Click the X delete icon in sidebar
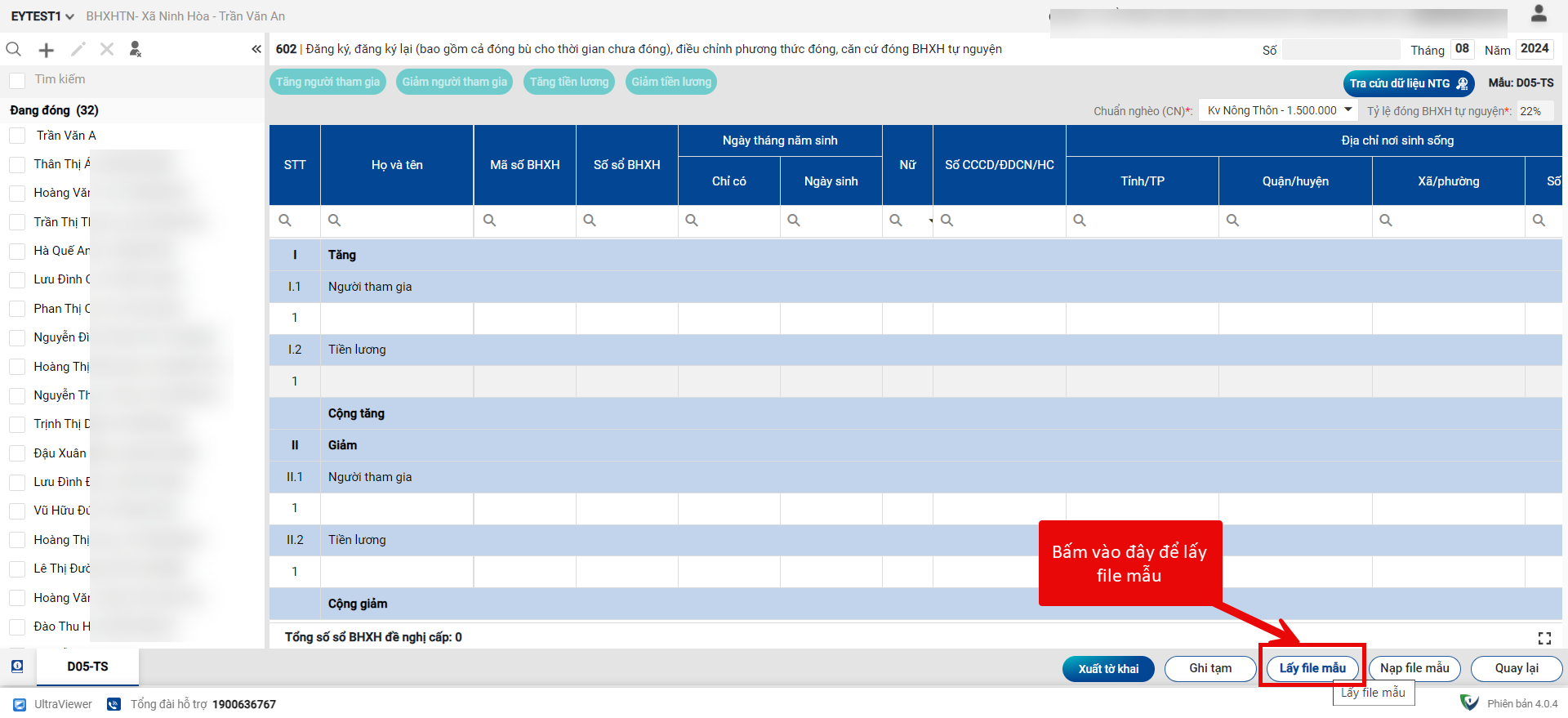The image size is (1568, 718). point(107,50)
